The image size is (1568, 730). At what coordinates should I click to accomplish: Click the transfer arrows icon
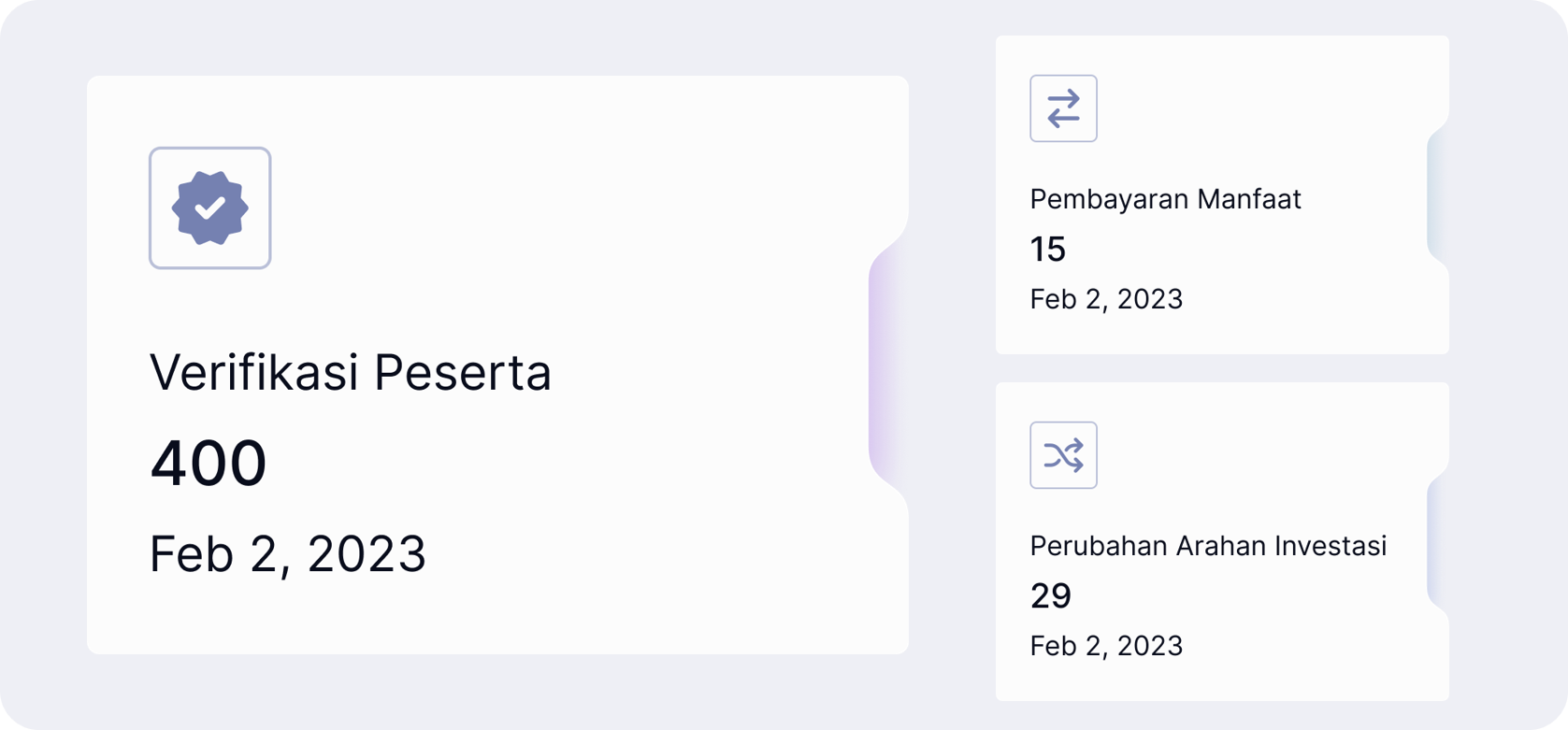(x=1063, y=108)
